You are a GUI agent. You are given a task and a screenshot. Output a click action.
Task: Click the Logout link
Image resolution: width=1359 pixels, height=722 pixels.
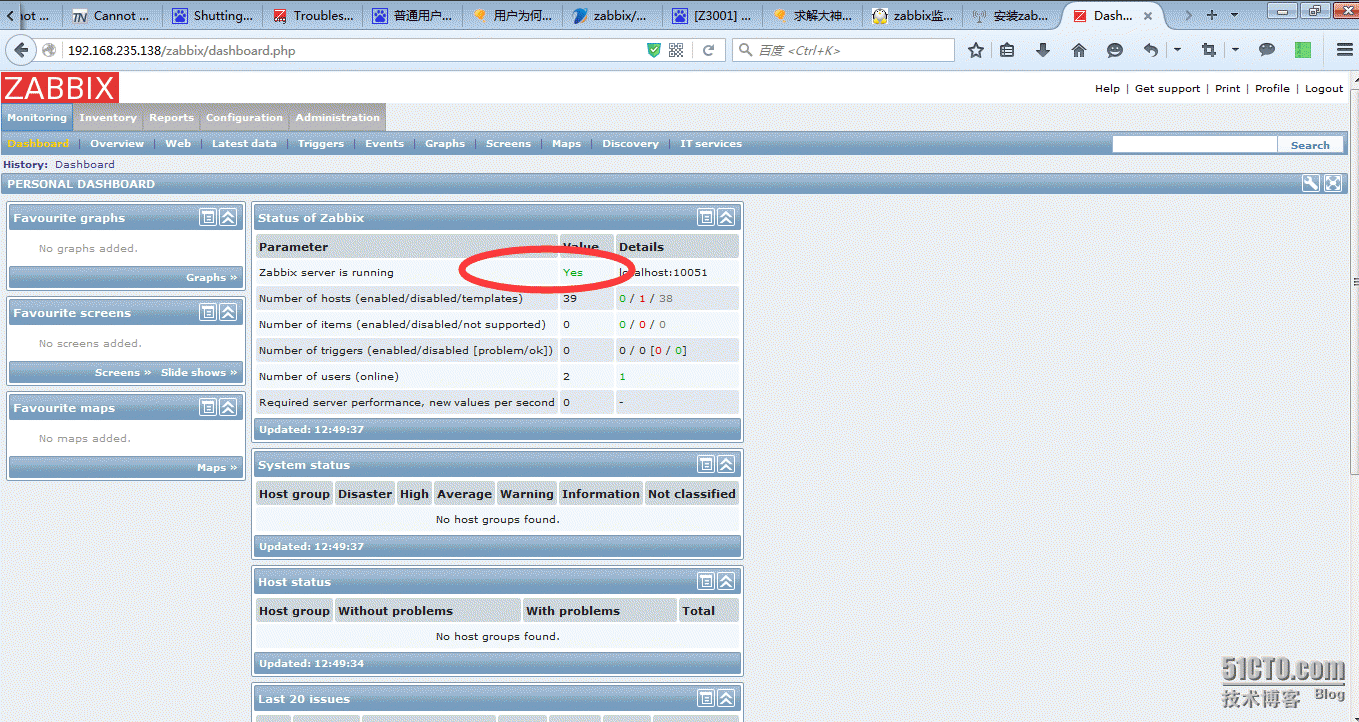[x=1324, y=88]
